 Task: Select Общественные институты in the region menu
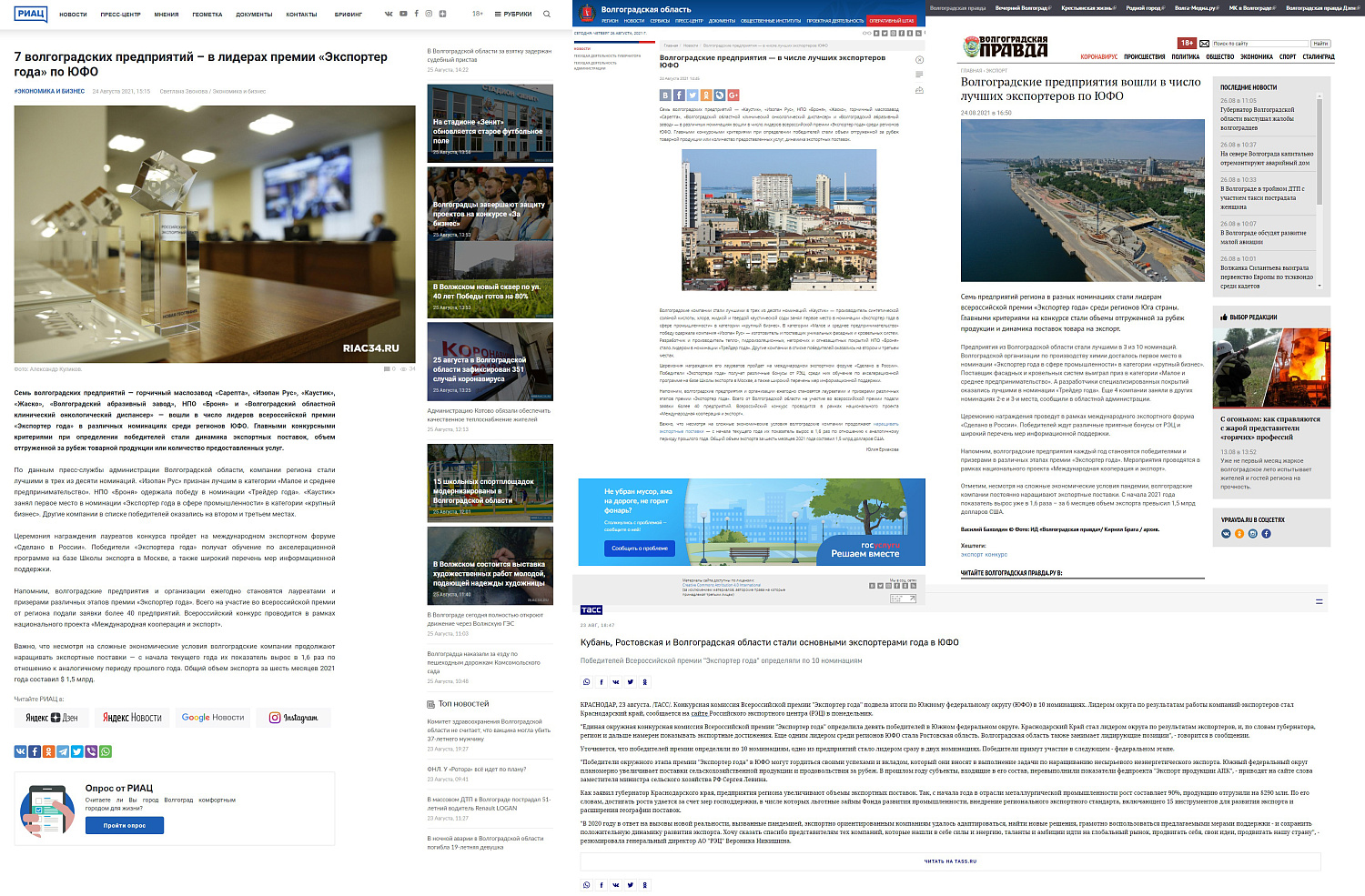(771, 20)
